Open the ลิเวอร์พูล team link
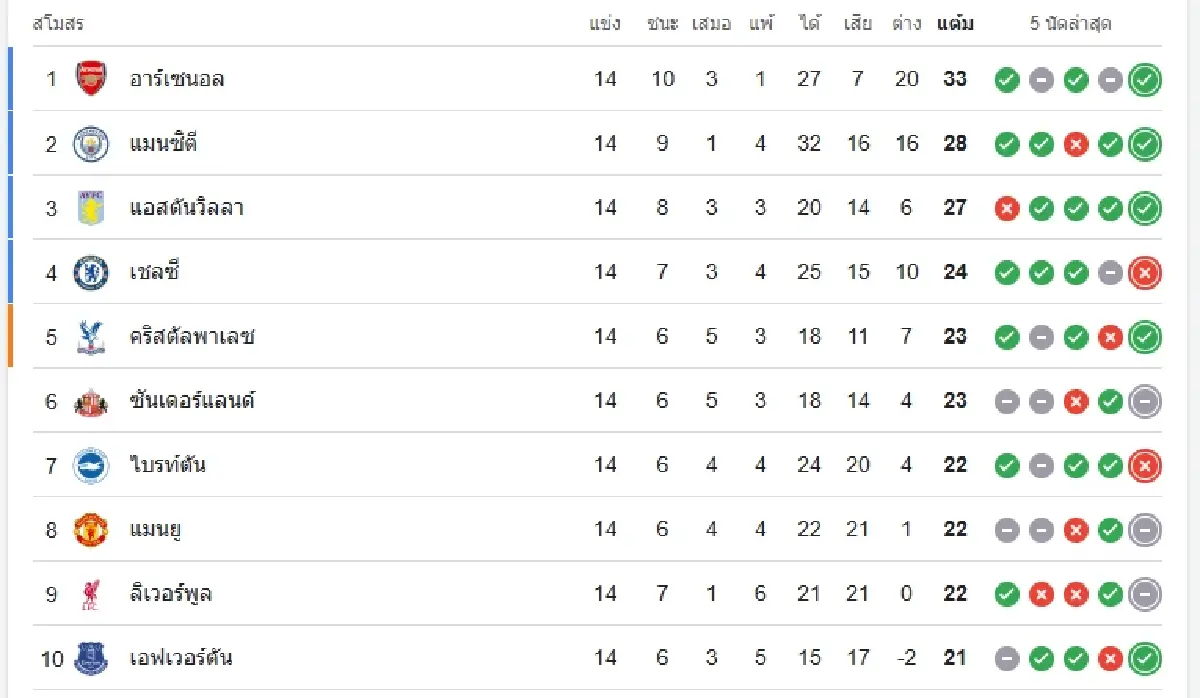Screen dimensions: 1200x698 click(171, 594)
